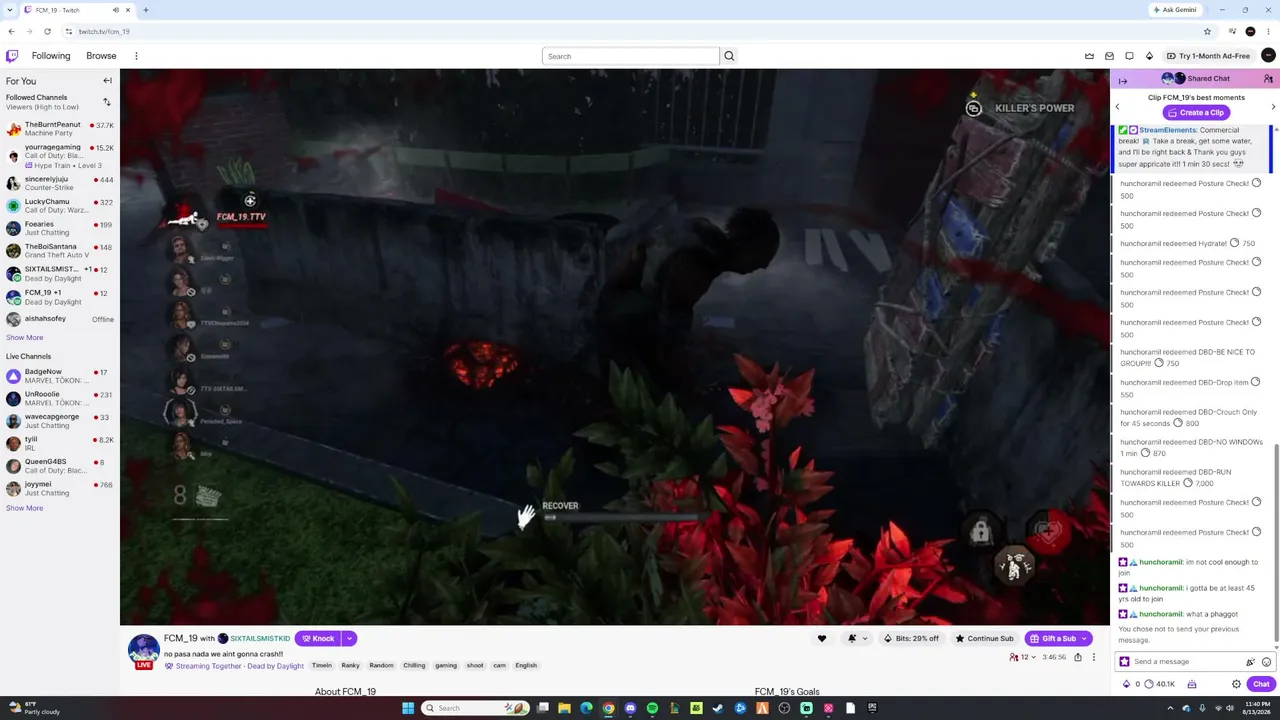Open yourragegaming channel in sidebar
The height and width of the screenshot is (720, 1280).
click(x=59, y=155)
